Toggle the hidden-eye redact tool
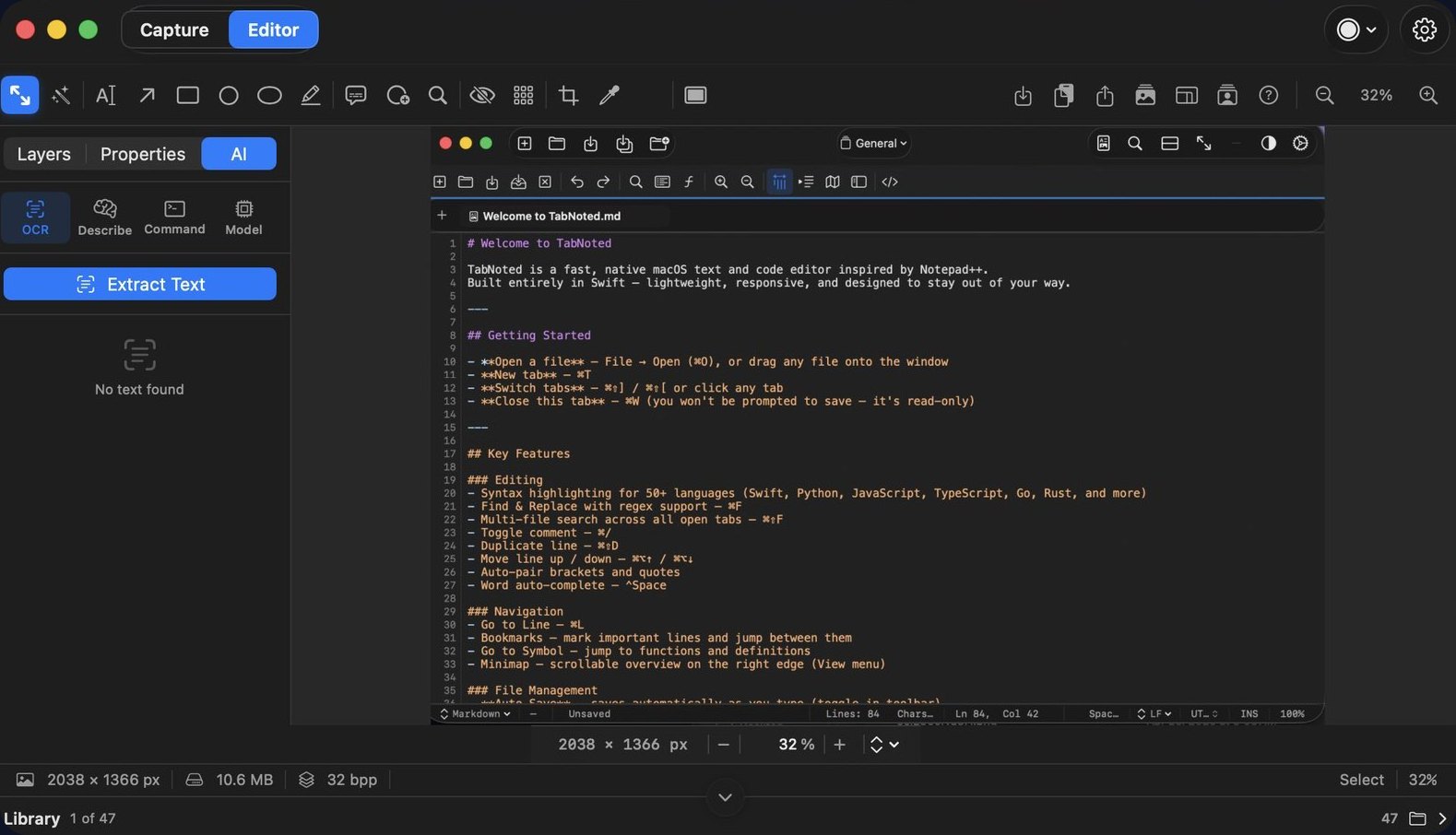This screenshot has width=1456, height=835. (x=482, y=95)
